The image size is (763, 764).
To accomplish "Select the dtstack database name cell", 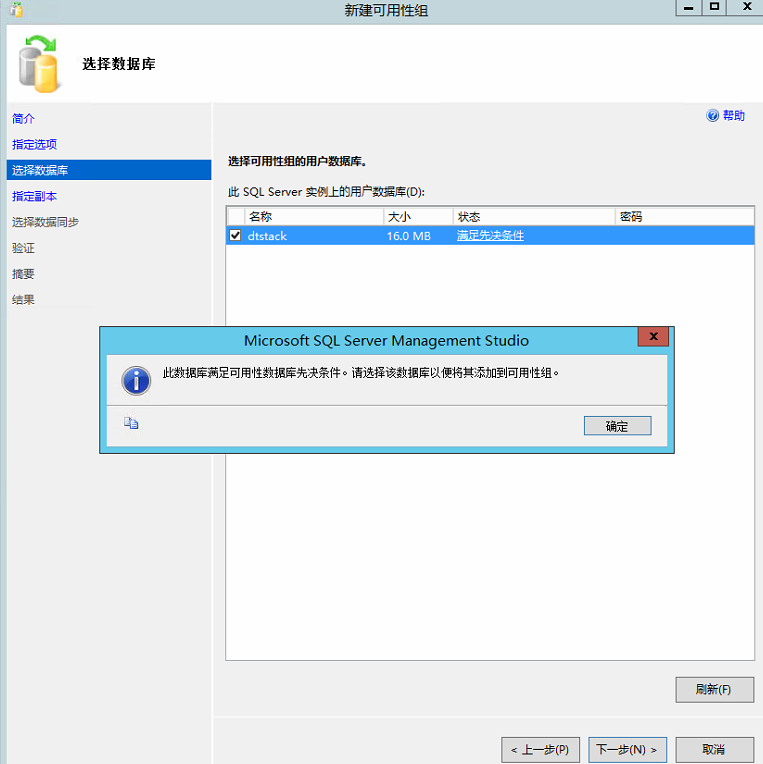I will pos(267,236).
